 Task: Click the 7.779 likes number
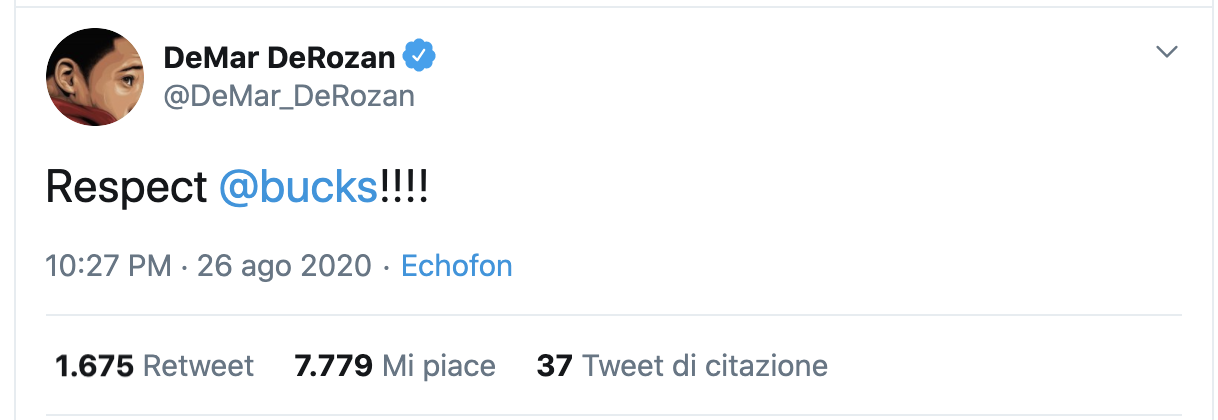tap(334, 366)
